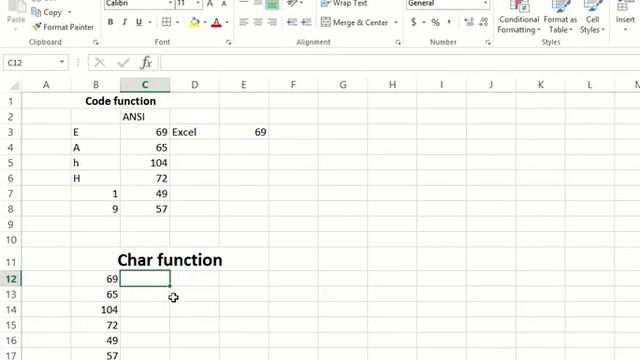Viewport: 640px width, 360px height.
Task: Select cell B14 containing 104
Action: click(96, 310)
